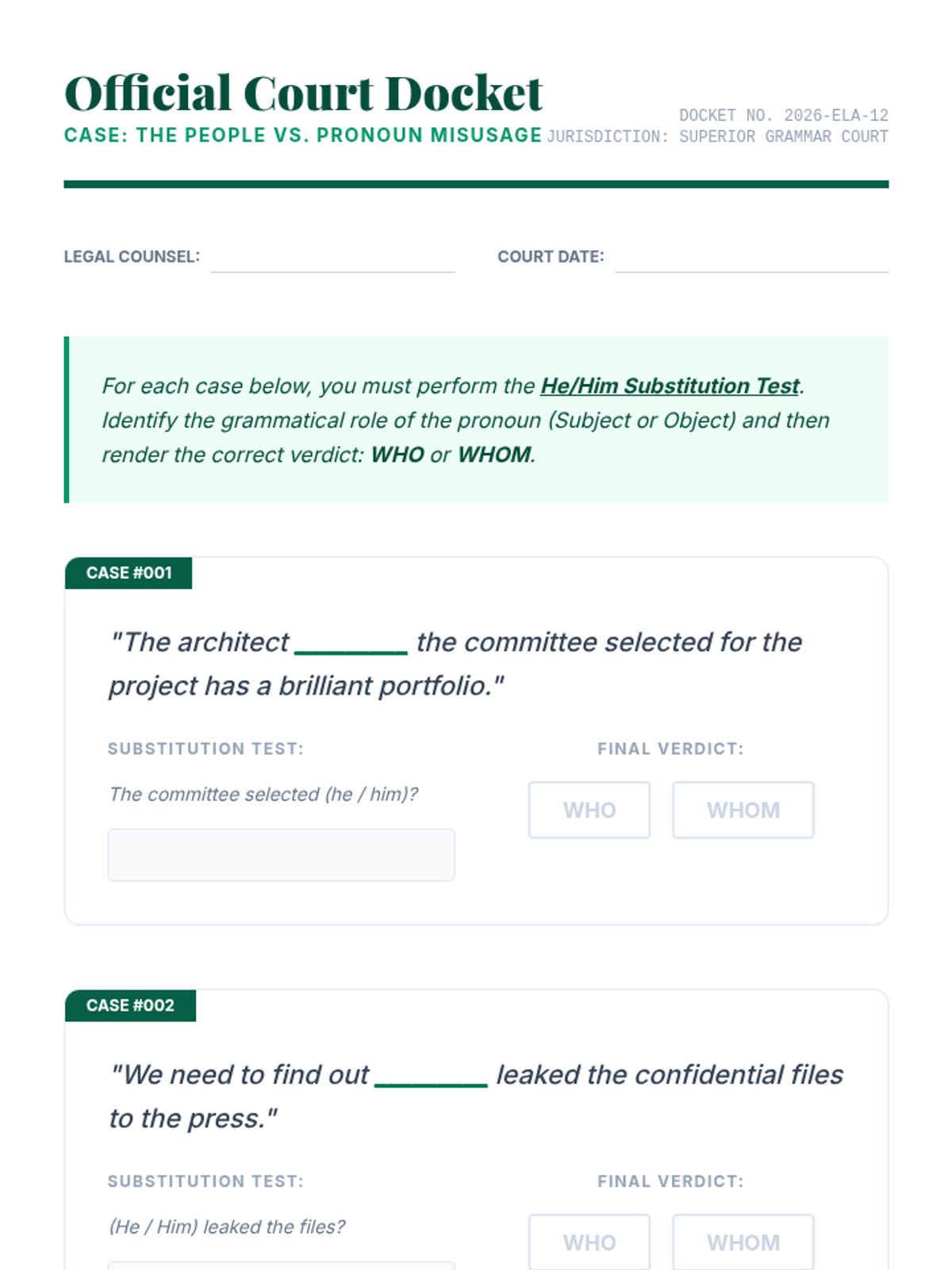Click the Court Date input line

751,260
